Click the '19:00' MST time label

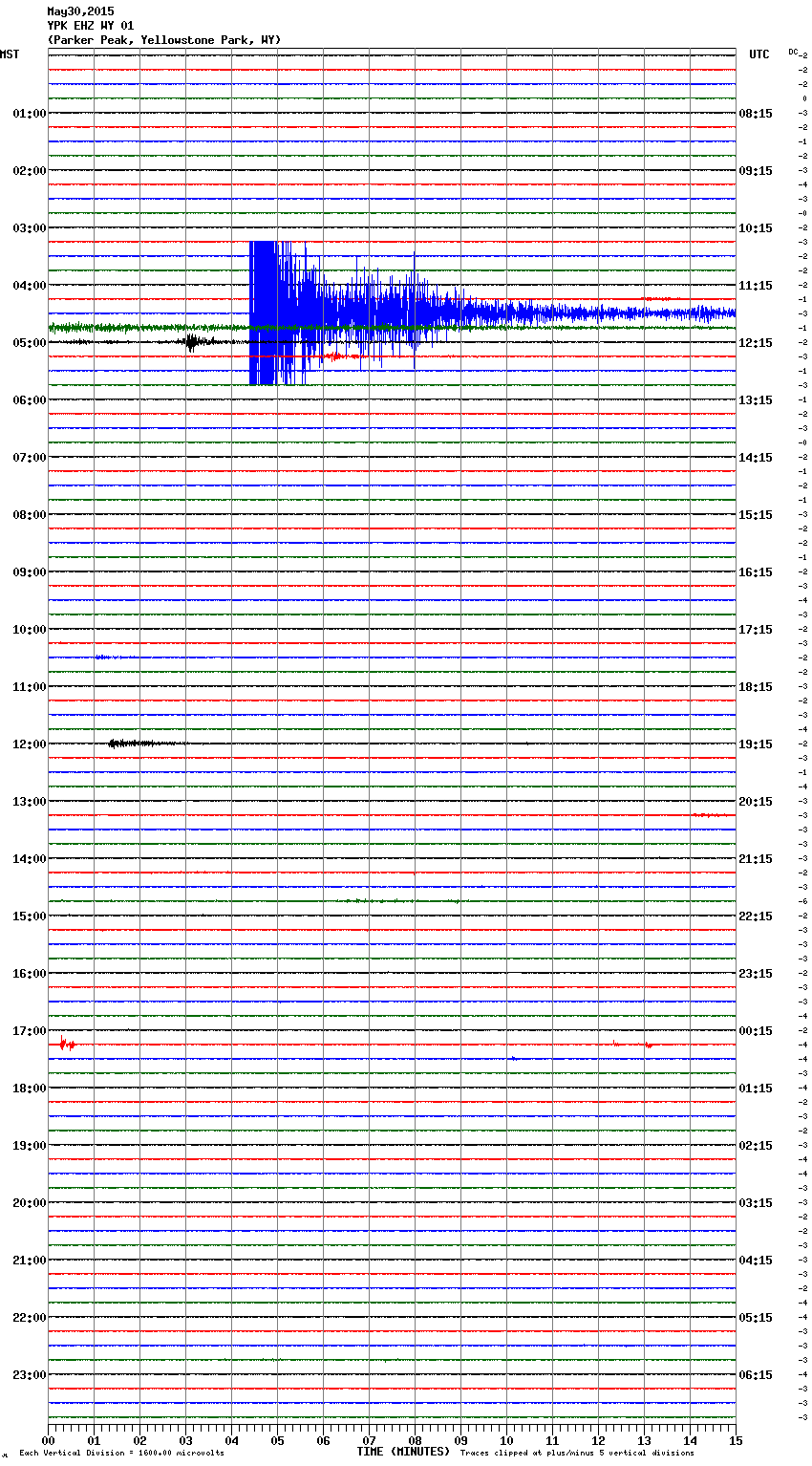(29, 1145)
